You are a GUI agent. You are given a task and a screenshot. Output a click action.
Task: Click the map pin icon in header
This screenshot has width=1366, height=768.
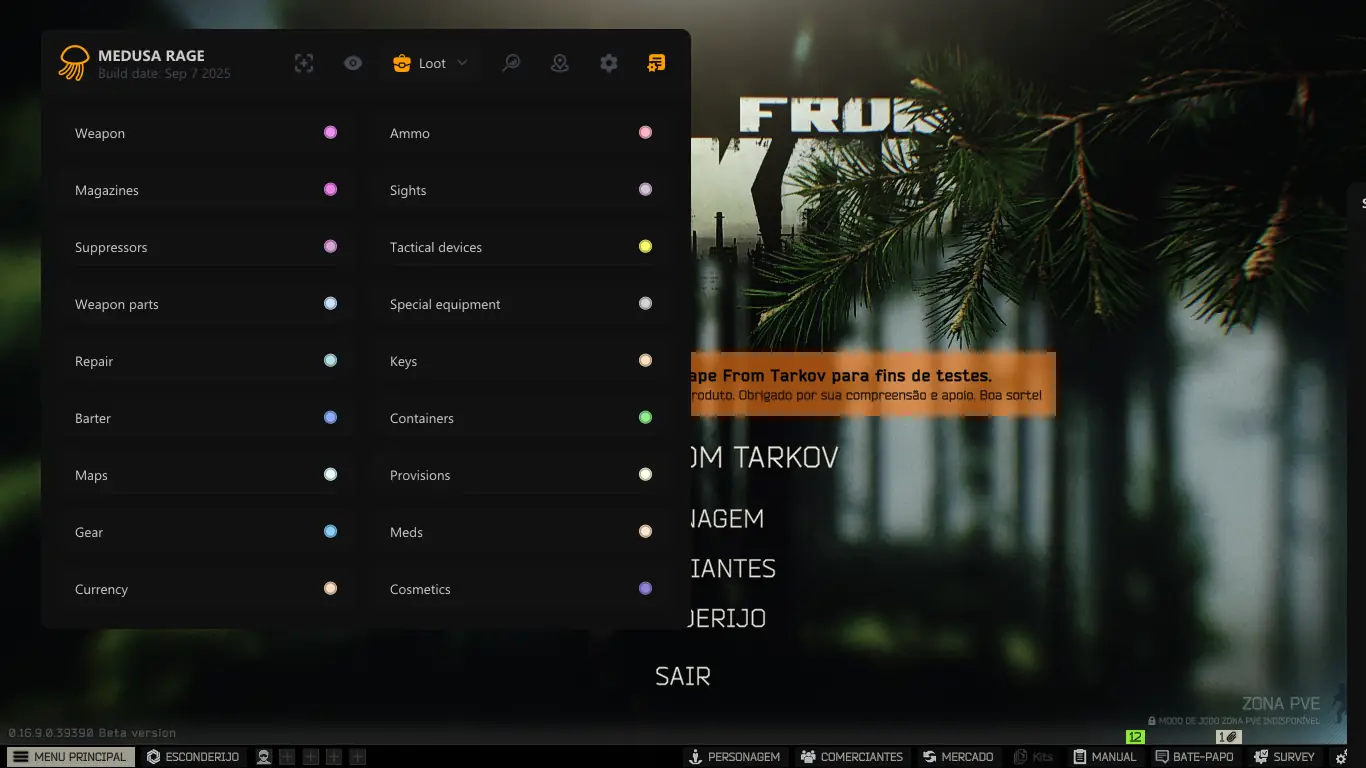click(560, 63)
